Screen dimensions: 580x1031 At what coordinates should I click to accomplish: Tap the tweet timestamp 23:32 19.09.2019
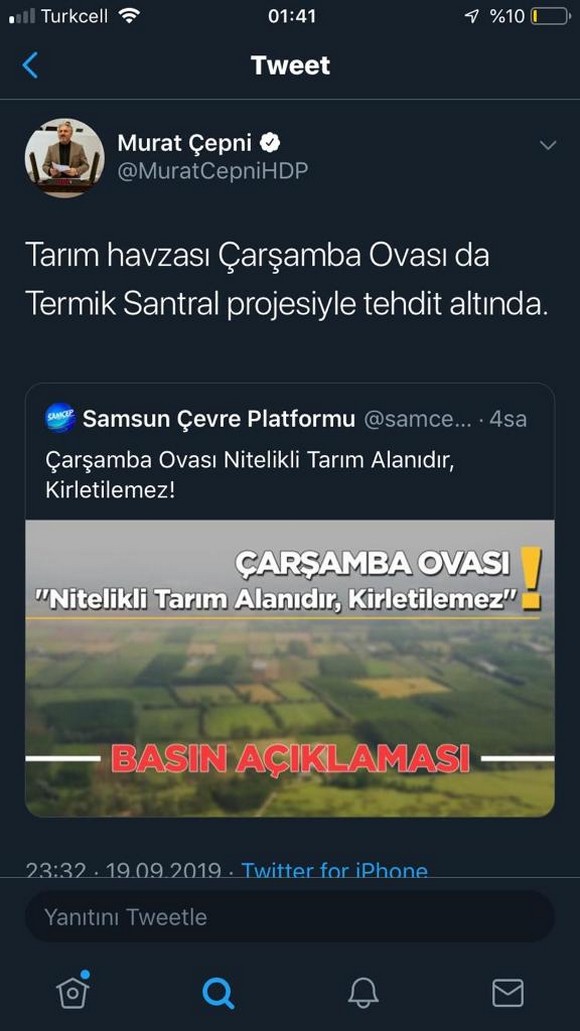point(123,869)
